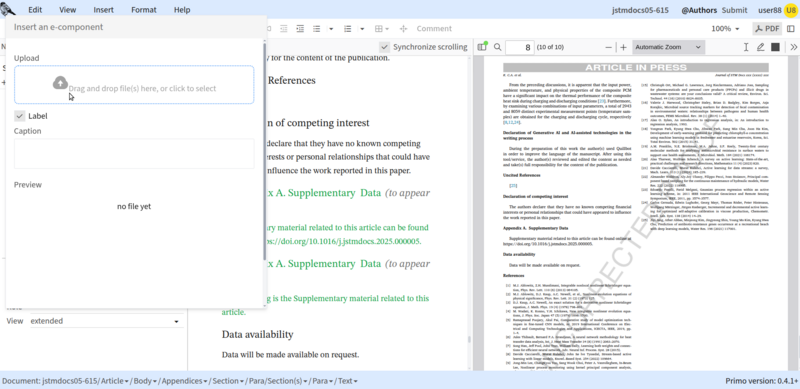The height and width of the screenshot is (389, 800).
Task: Toggle the PDF viewer sidebar icon
Action: click(482, 47)
